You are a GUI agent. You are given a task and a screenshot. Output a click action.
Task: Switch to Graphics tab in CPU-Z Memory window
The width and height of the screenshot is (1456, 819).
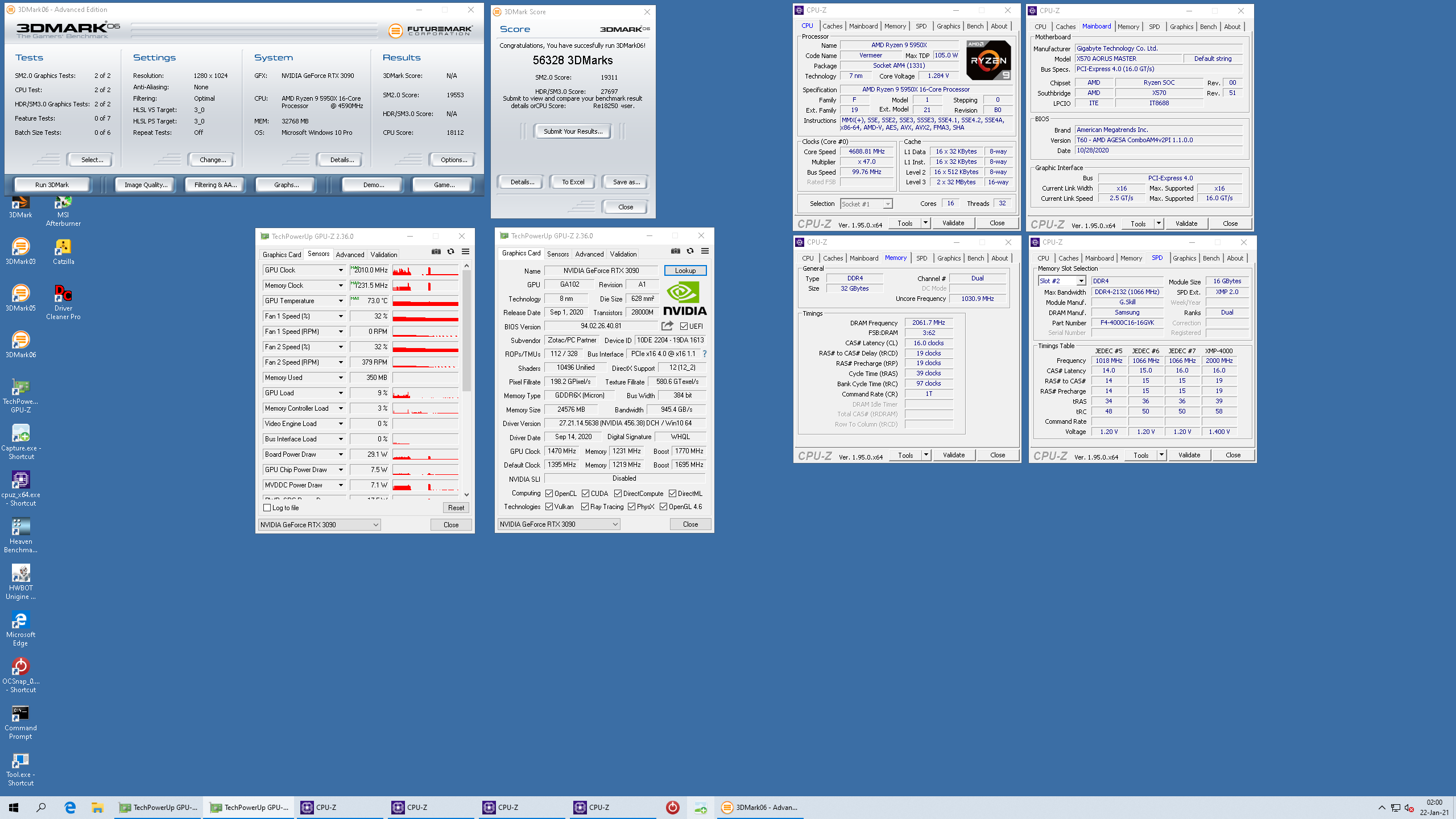coord(949,258)
